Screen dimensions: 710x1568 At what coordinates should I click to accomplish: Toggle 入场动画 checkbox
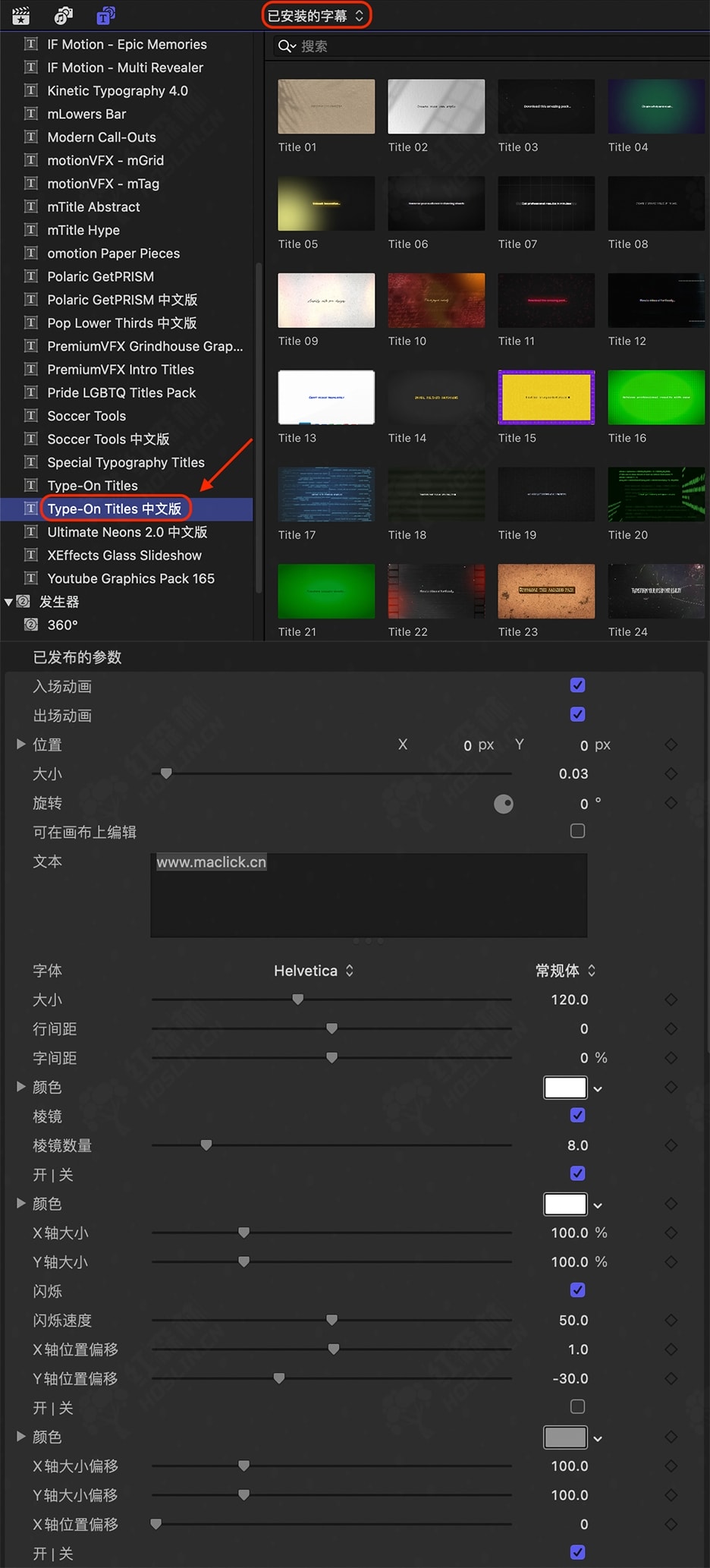click(577, 685)
